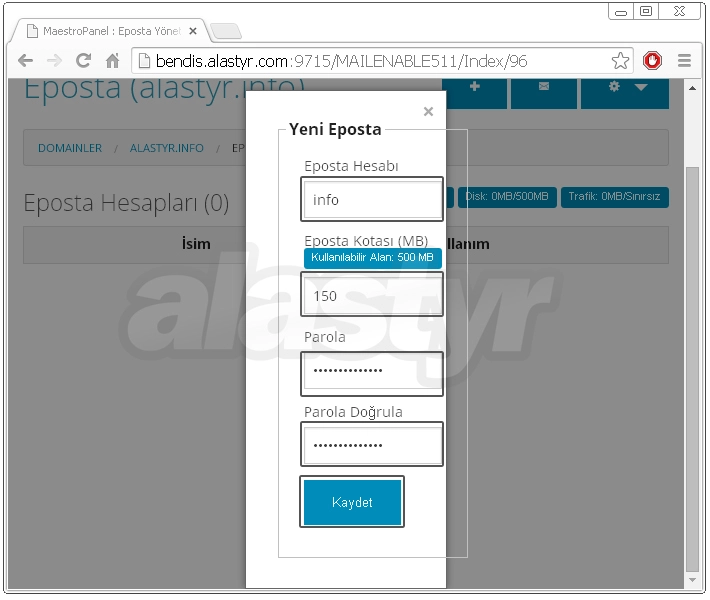
Task: Maximize the browser window
Action: coord(646,11)
